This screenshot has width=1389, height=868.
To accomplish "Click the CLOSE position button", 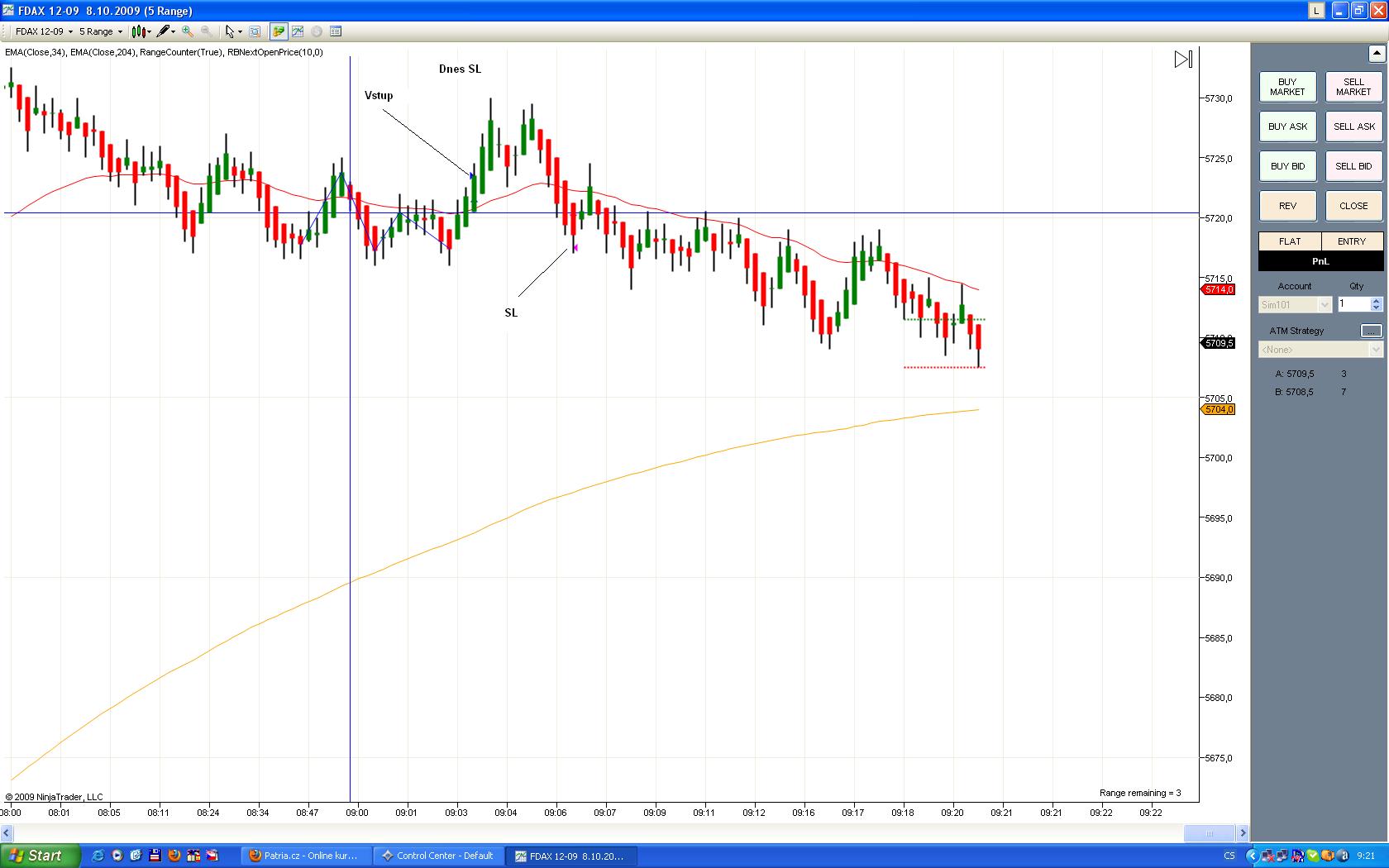I will coord(1353,206).
